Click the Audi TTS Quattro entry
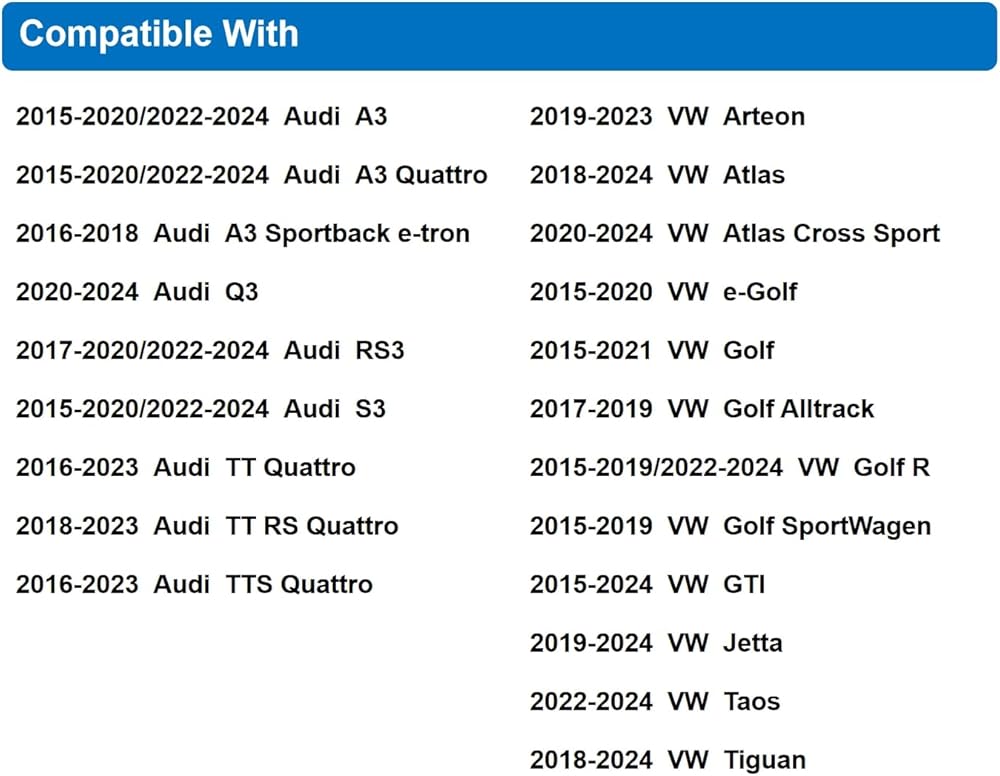This screenshot has height=776, width=1000. (x=194, y=584)
